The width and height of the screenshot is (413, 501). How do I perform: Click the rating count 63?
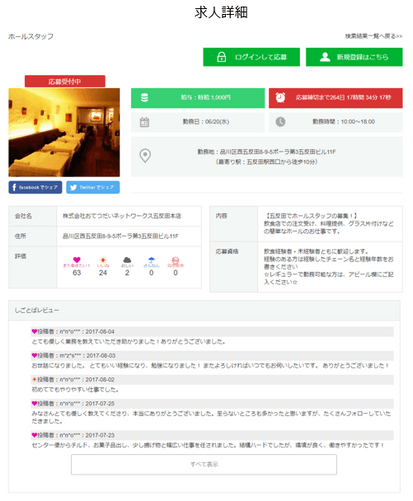coord(77,273)
